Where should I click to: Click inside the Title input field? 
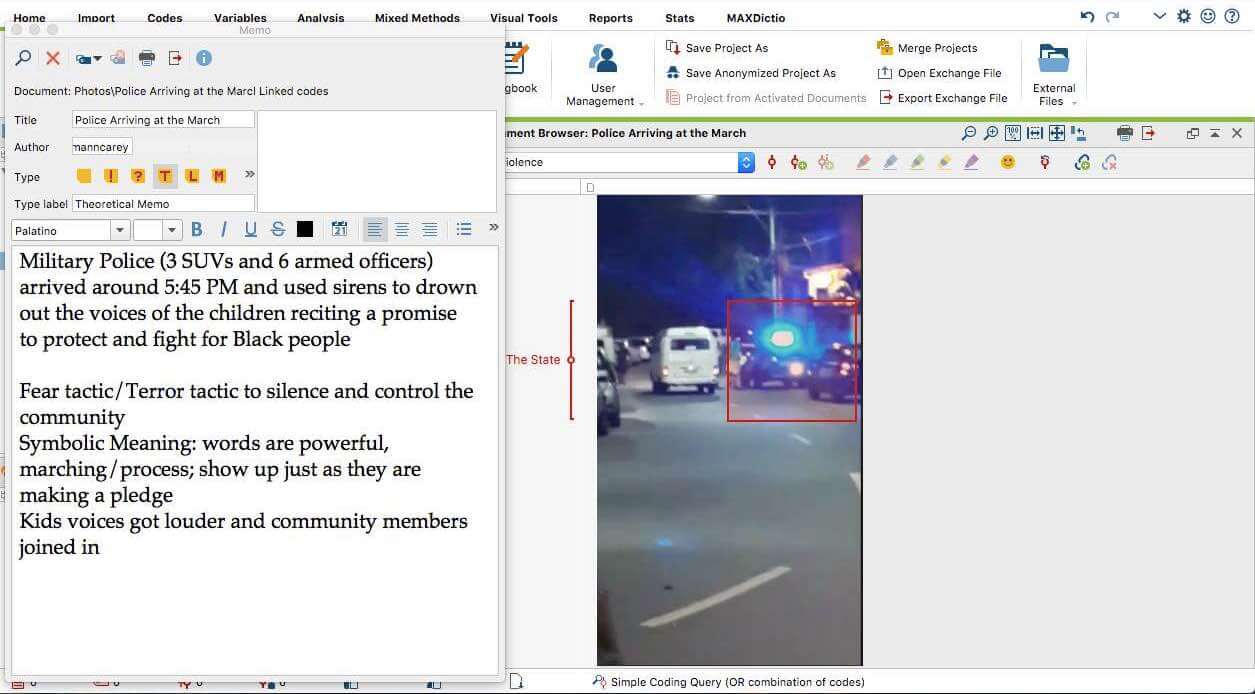[x=160, y=119]
